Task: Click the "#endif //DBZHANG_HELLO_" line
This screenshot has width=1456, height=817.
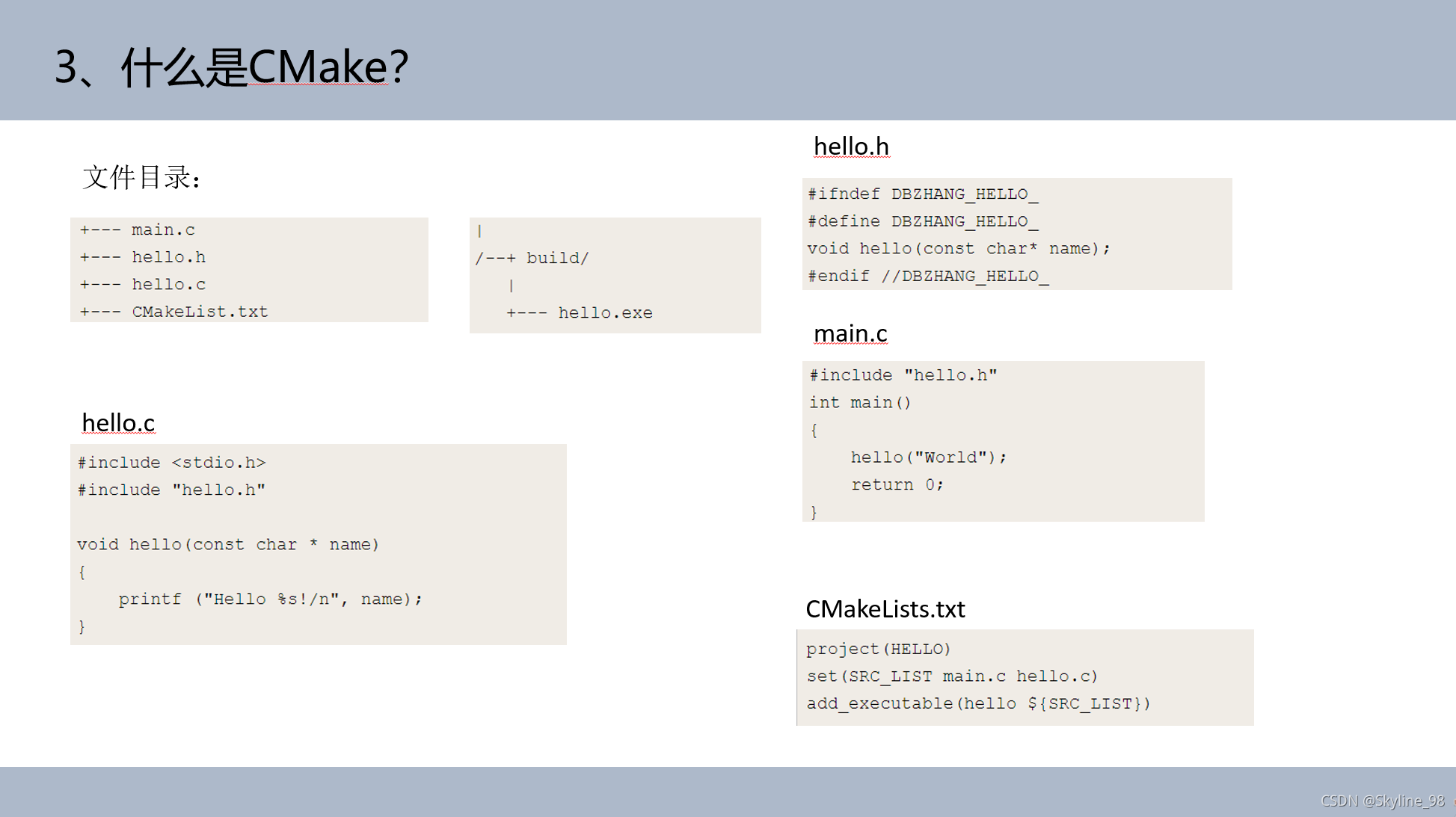Action: click(928, 277)
